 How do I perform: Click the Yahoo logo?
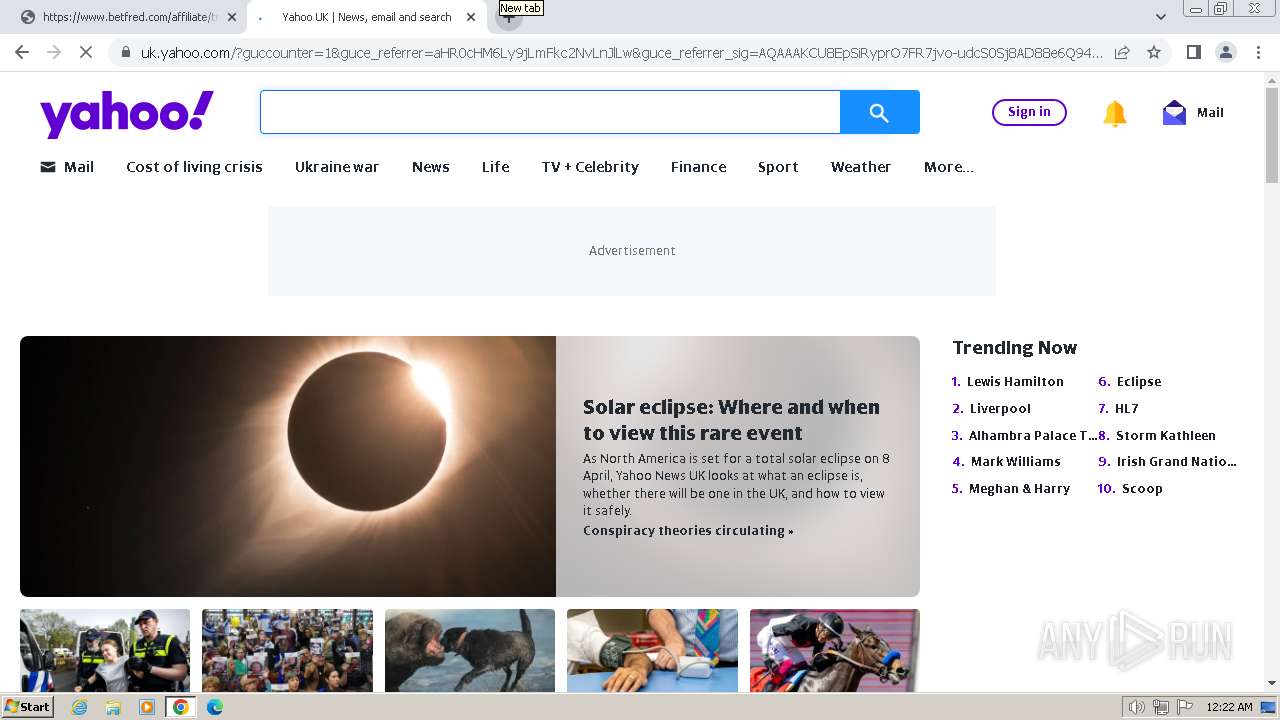click(127, 114)
